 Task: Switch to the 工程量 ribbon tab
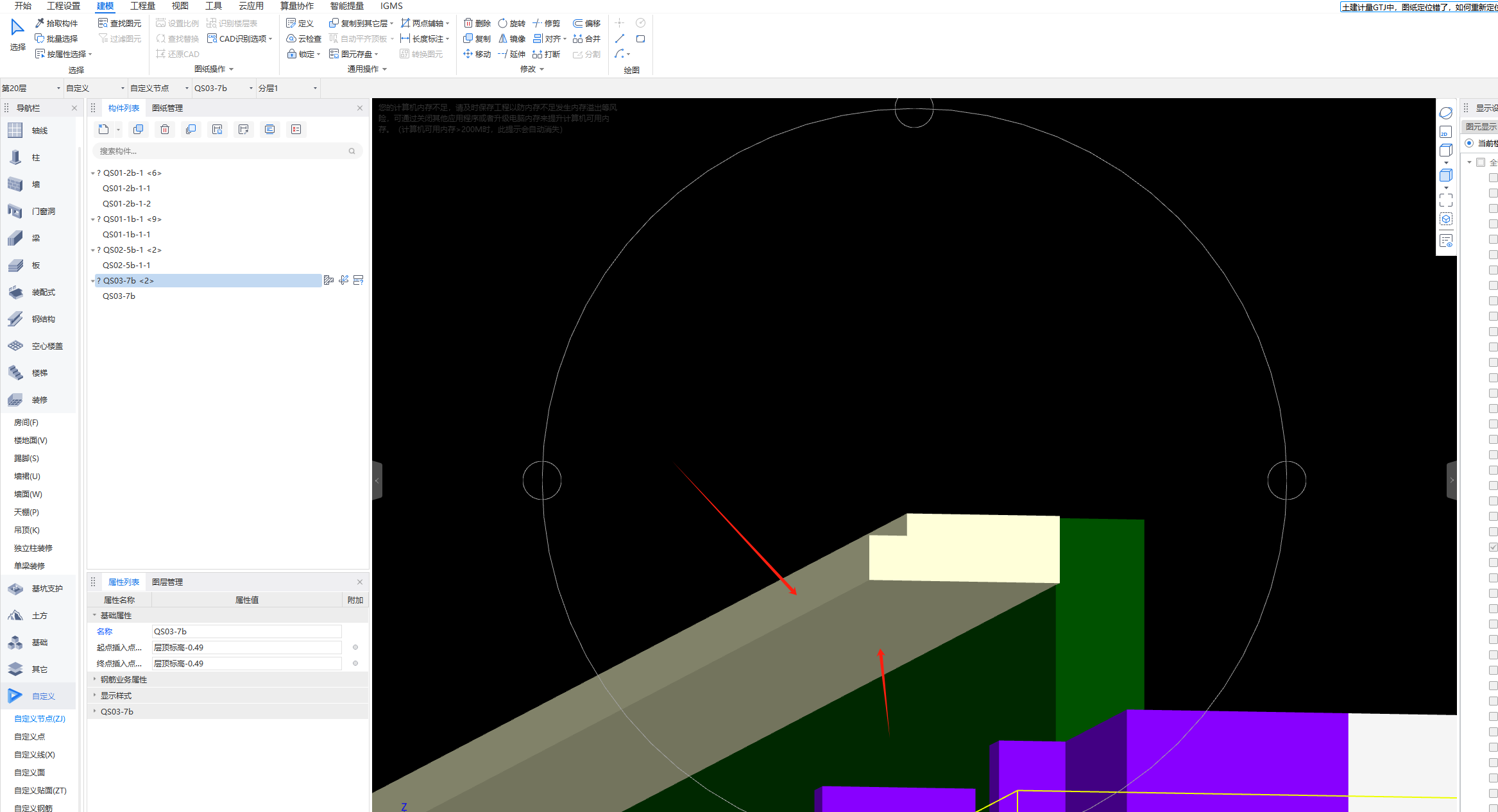[142, 6]
